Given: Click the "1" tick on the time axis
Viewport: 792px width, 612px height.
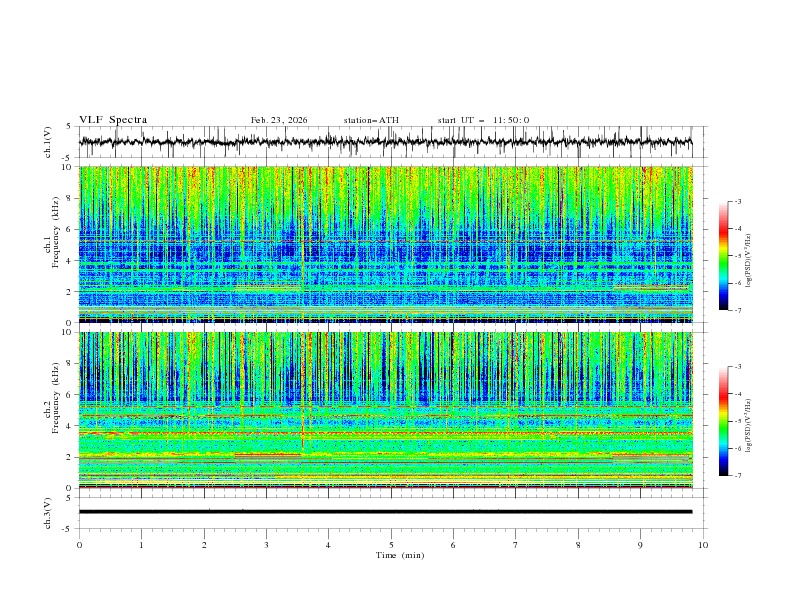Looking at the screenshot, I should click(141, 545).
